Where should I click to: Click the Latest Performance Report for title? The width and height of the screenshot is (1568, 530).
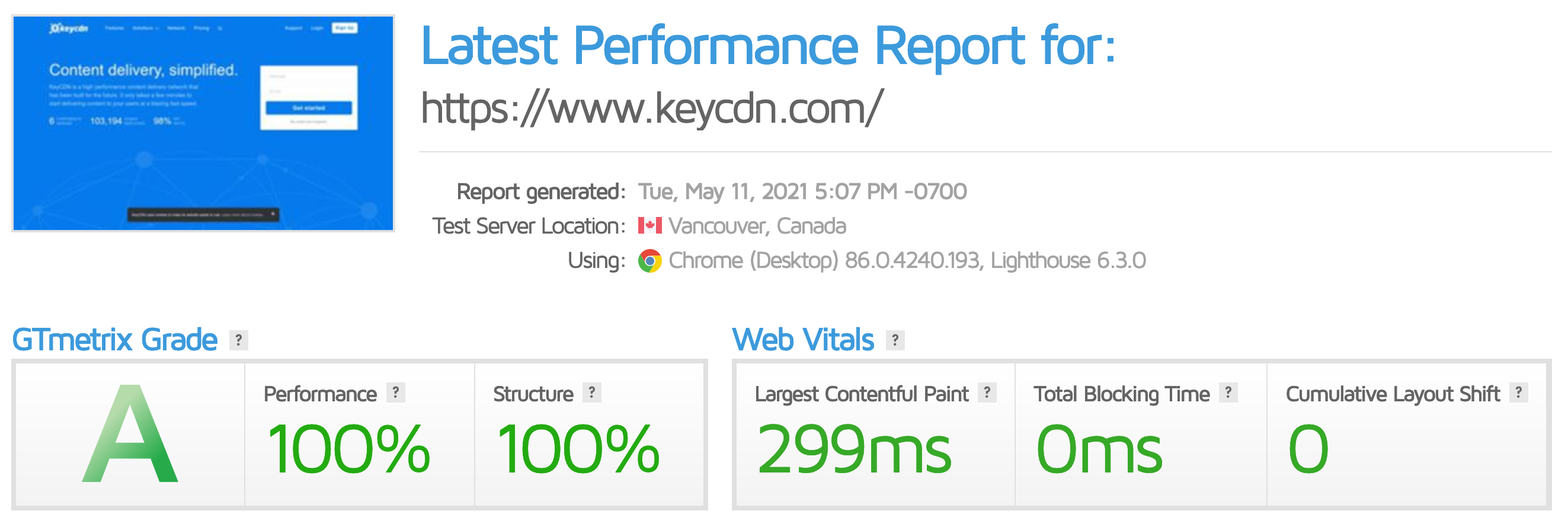point(768,46)
